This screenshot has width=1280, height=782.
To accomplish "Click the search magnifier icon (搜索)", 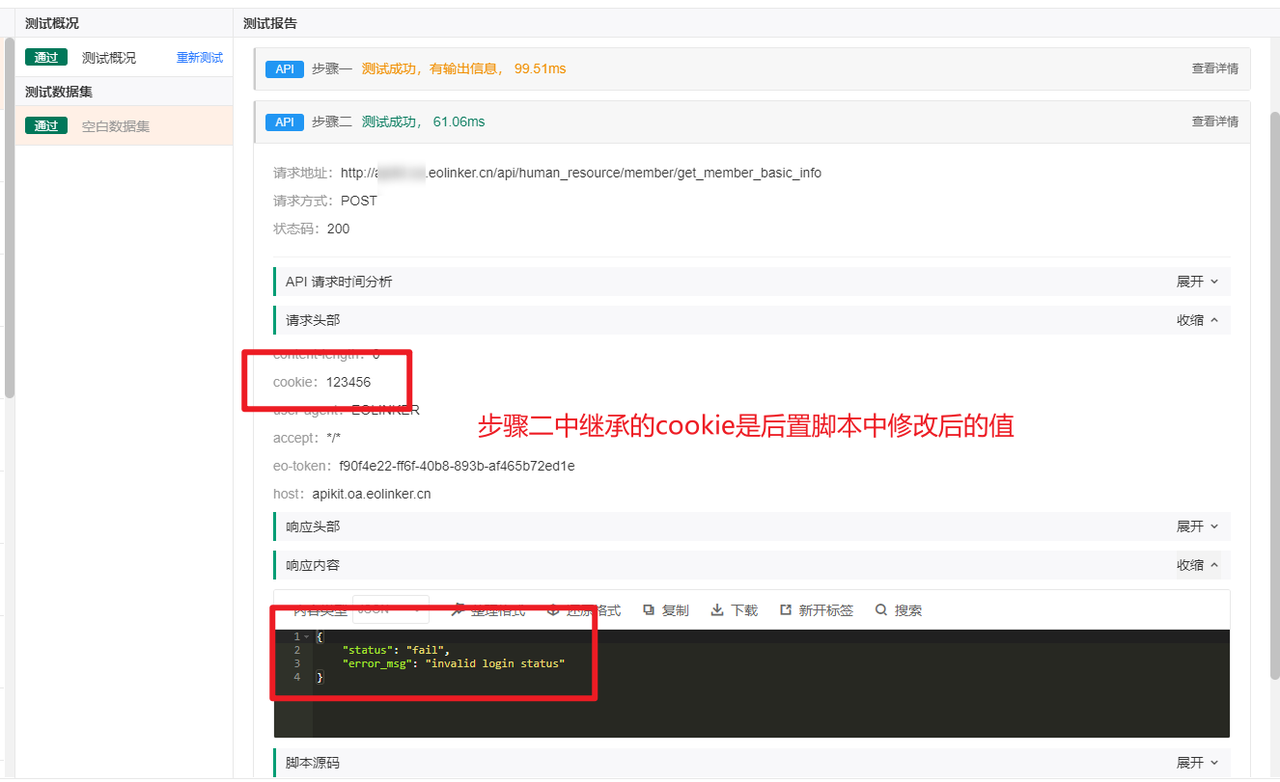I will pos(881,610).
